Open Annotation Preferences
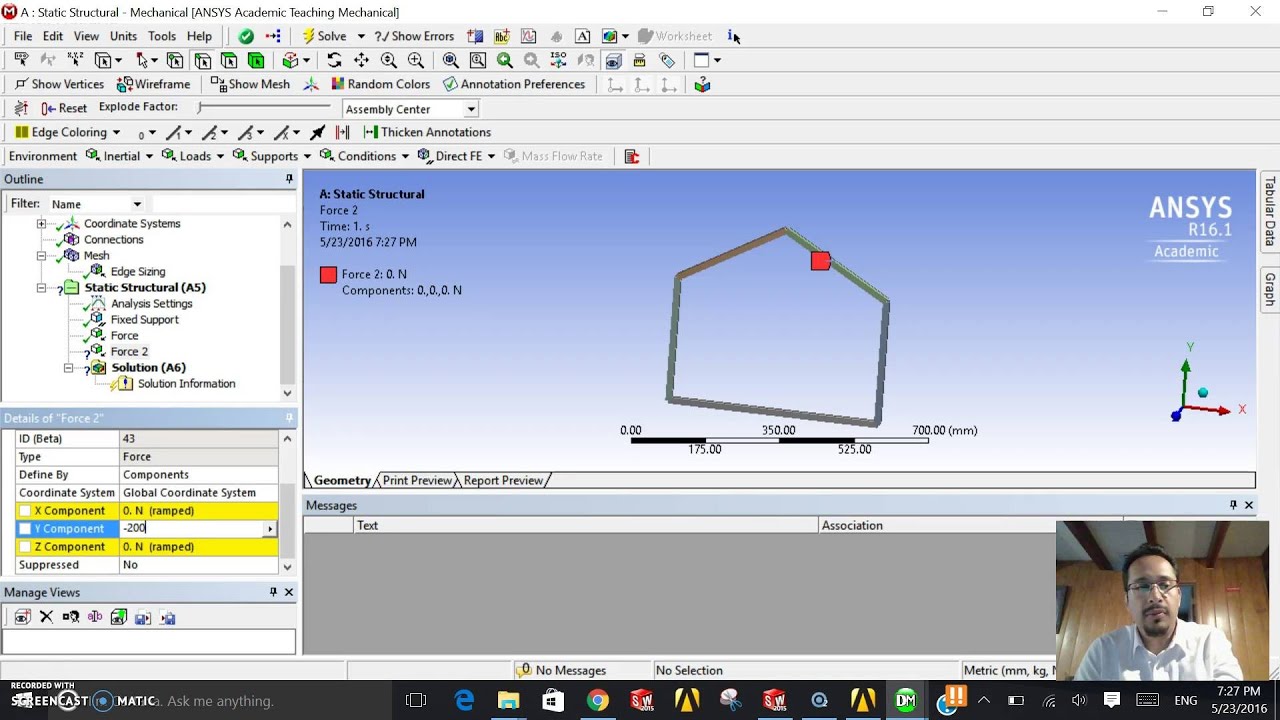Image resolution: width=1280 pixels, height=720 pixels. (514, 84)
